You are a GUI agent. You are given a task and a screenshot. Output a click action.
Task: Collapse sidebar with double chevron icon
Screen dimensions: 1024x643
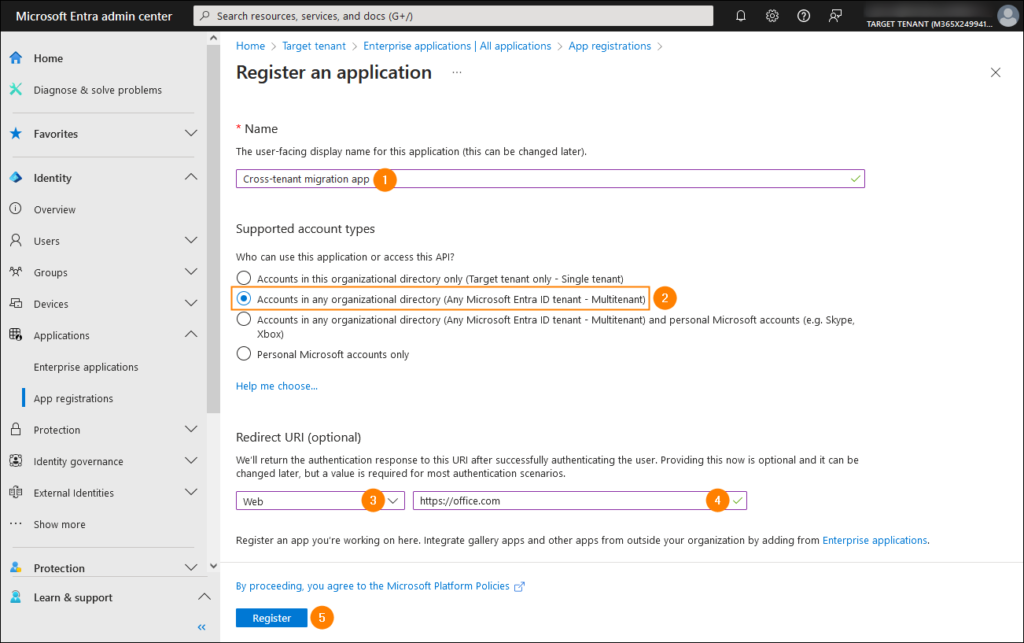coord(202,627)
